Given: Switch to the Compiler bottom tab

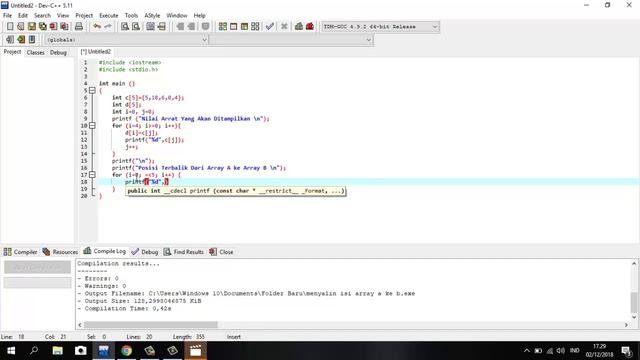Looking at the screenshot, I should (20, 252).
